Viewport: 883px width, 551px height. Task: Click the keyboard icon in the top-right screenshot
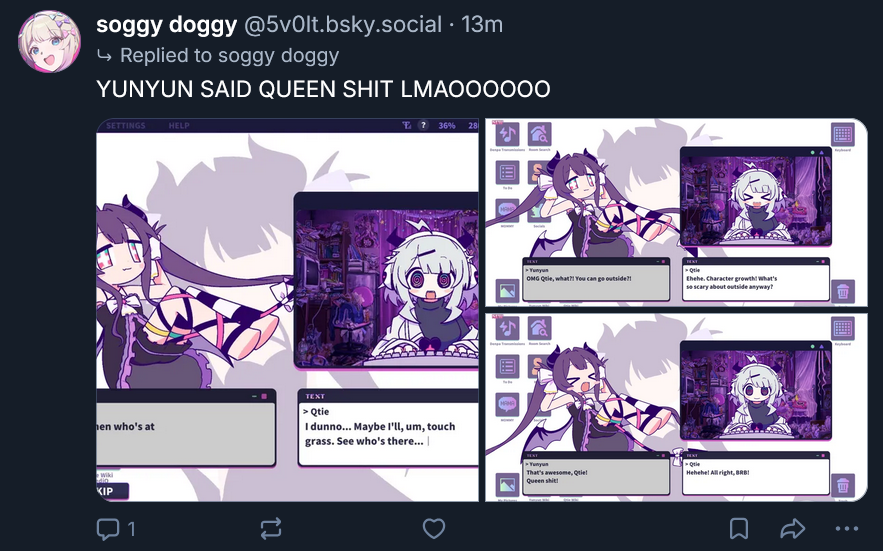point(842,135)
